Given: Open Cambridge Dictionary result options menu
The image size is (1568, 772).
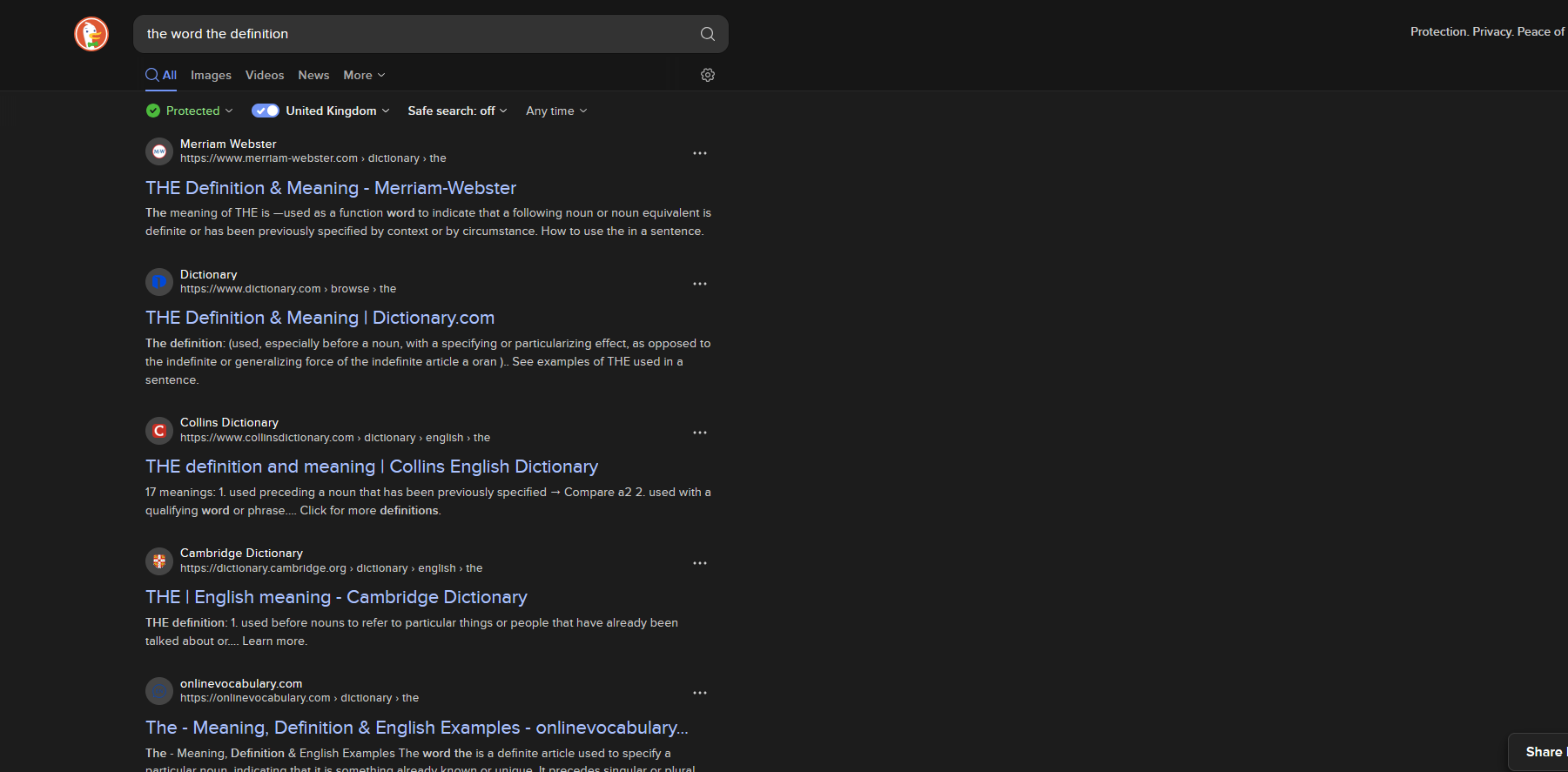Looking at the screenshot, I should coord(700,563).
